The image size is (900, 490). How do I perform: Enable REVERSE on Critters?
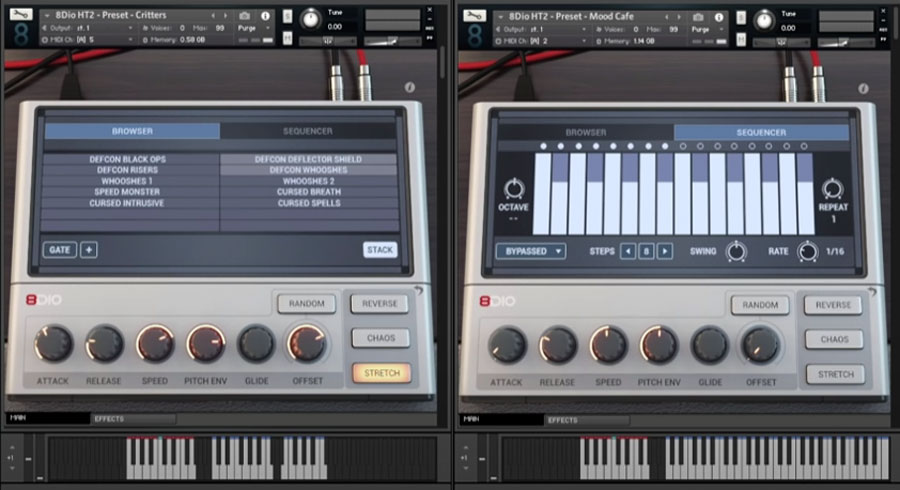[379, 304]
